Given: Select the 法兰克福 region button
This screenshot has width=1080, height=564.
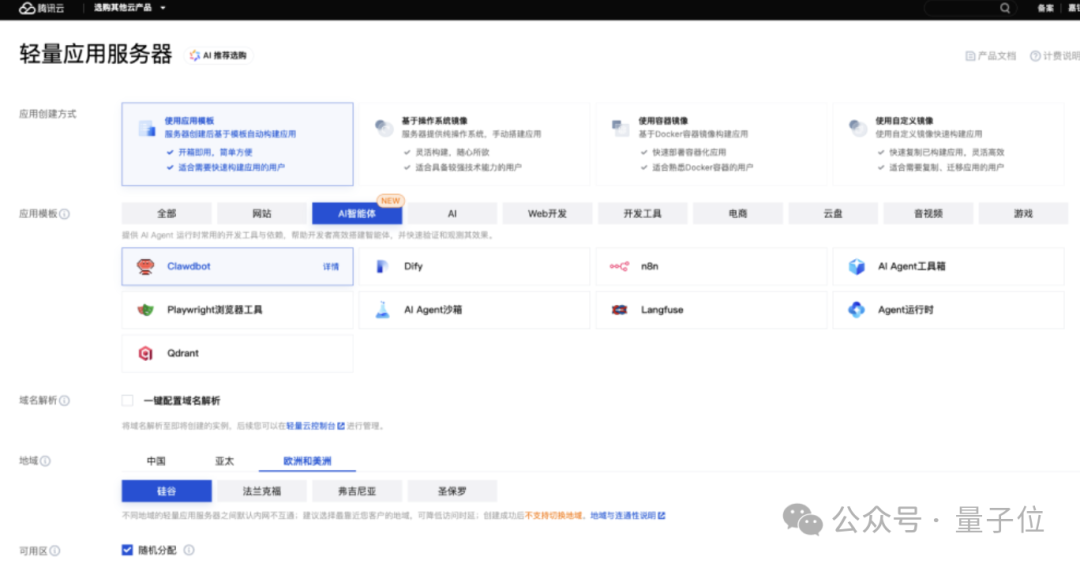Looking at the screenshot, I should (262, 491).
